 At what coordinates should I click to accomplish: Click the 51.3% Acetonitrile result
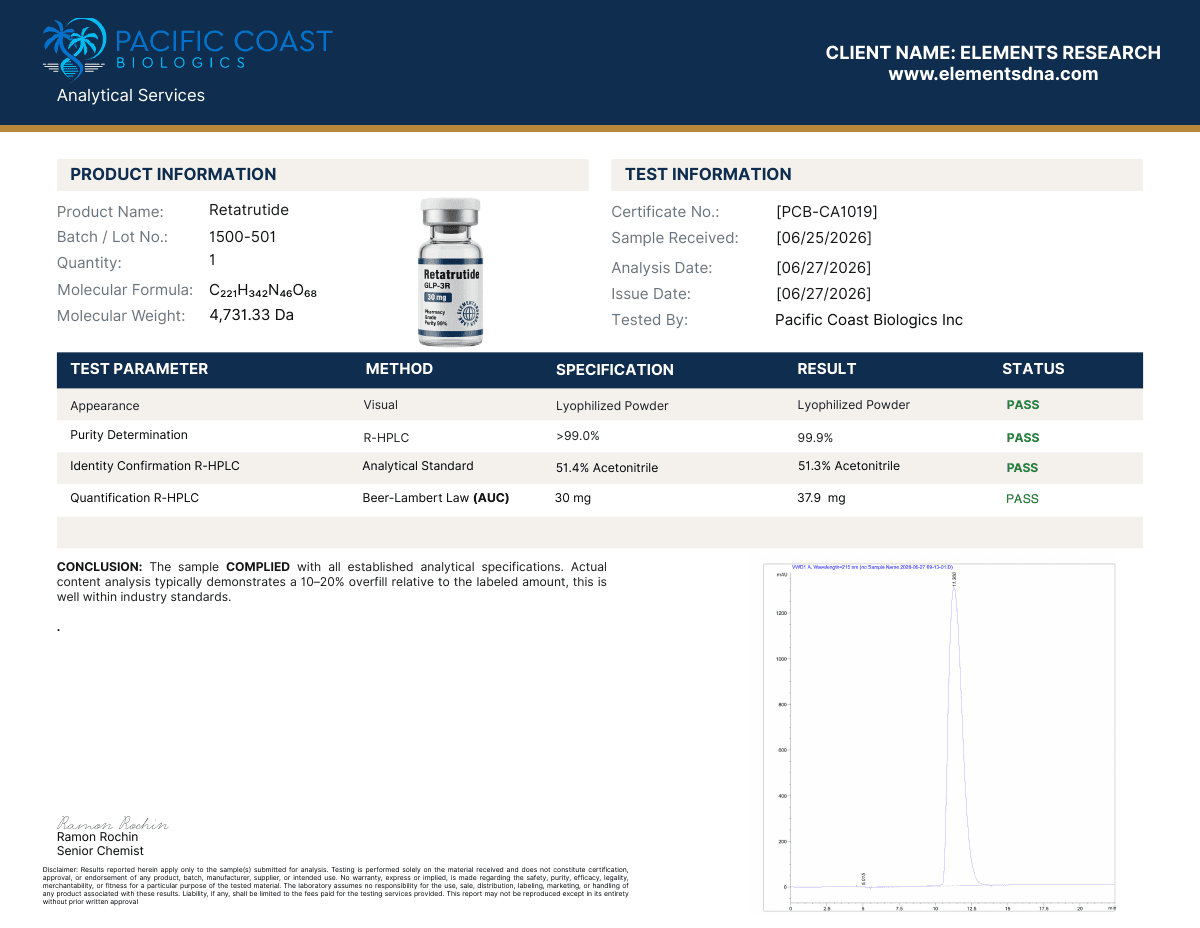849,466
